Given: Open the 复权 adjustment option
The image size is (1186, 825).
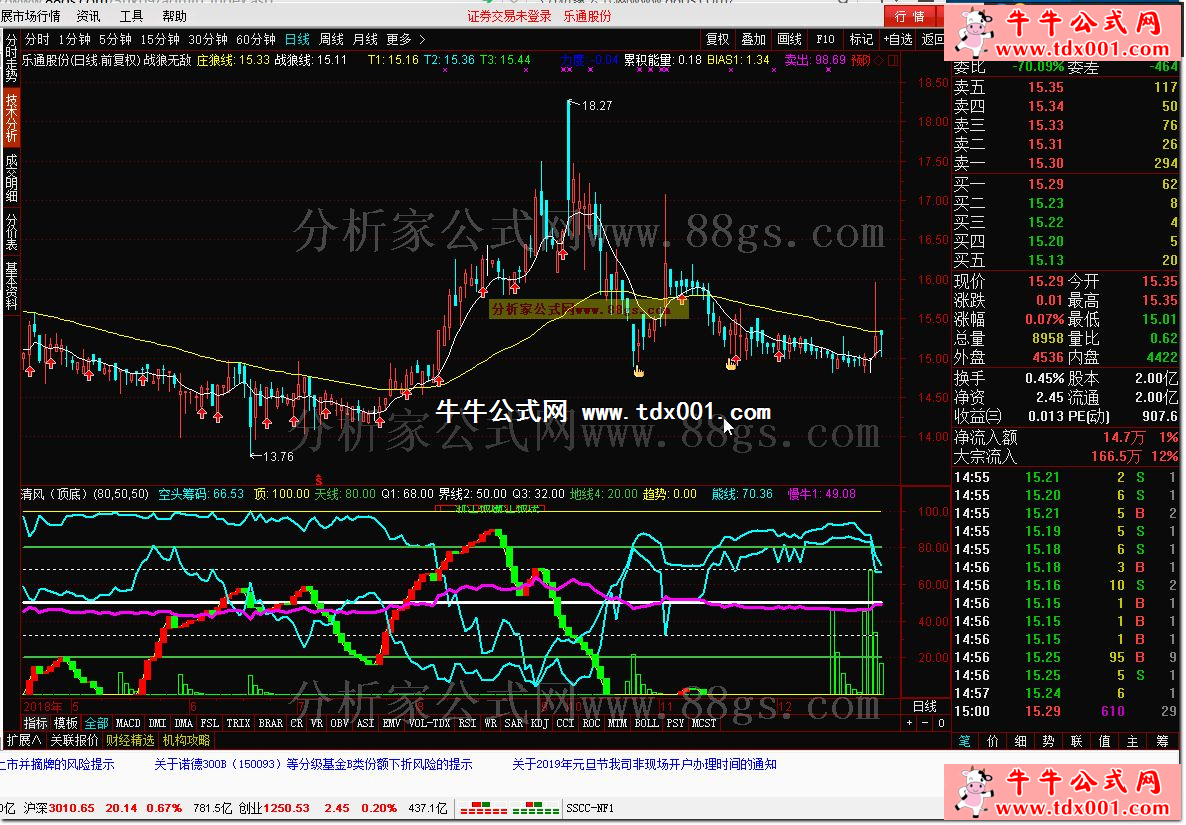Looking at the screenshot, I should click(x=717, y=39).
